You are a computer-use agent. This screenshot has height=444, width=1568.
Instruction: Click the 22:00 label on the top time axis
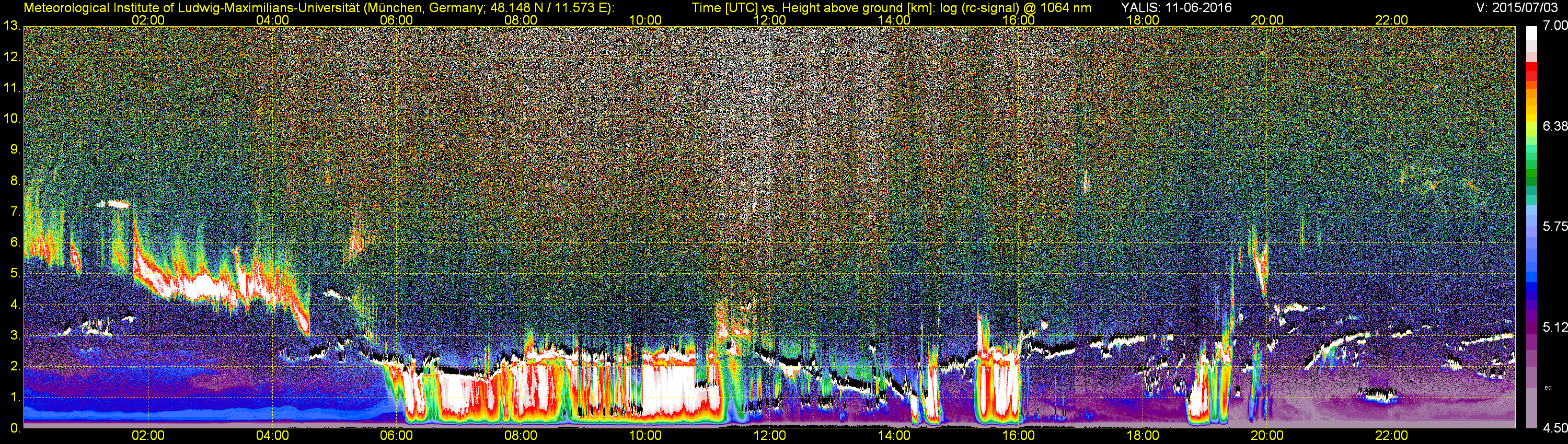point(1391,20)
